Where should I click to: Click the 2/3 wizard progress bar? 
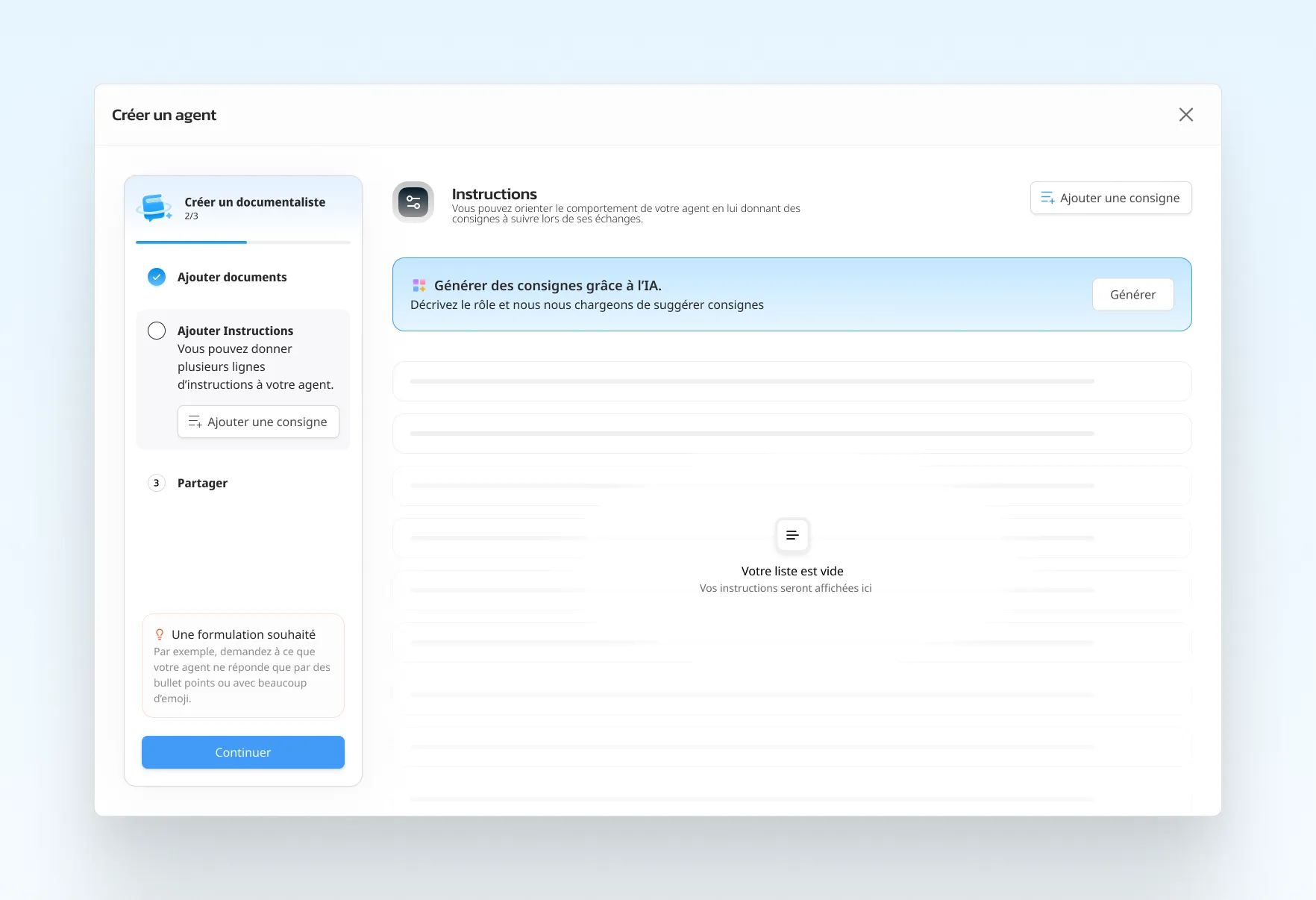[x=243, y=243]
